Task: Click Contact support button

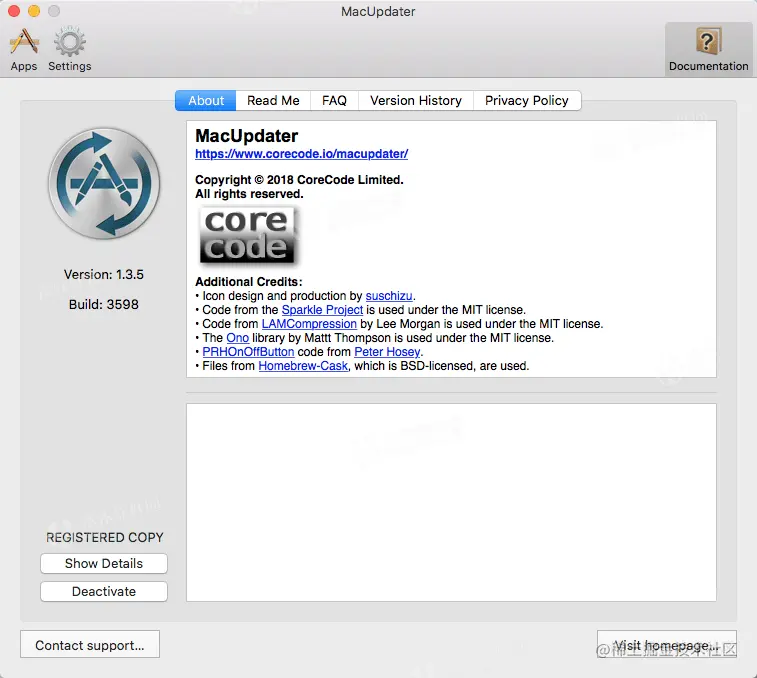Action: (x=90, y=644)
